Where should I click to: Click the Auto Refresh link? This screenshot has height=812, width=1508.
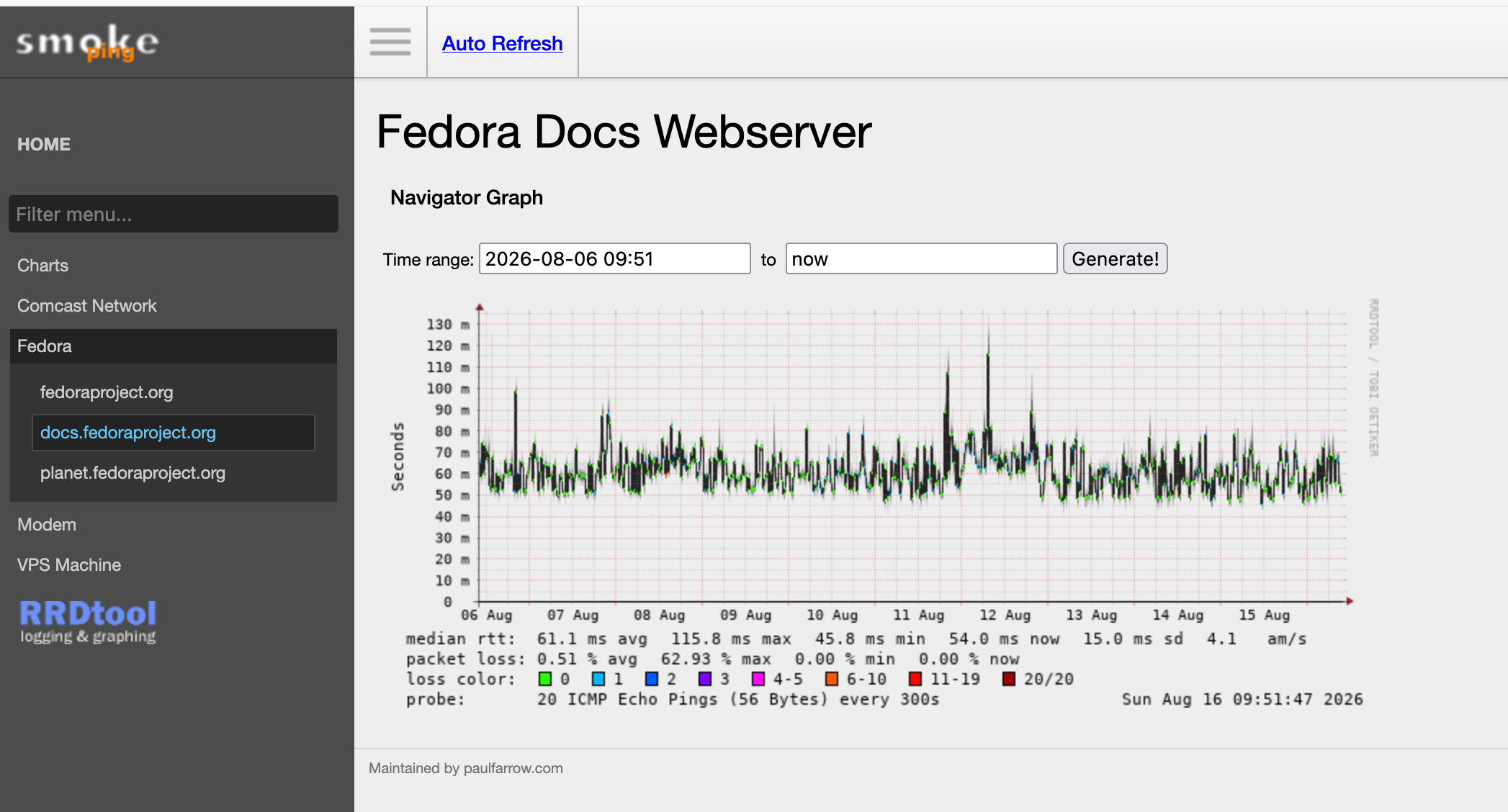coord(502,43)
